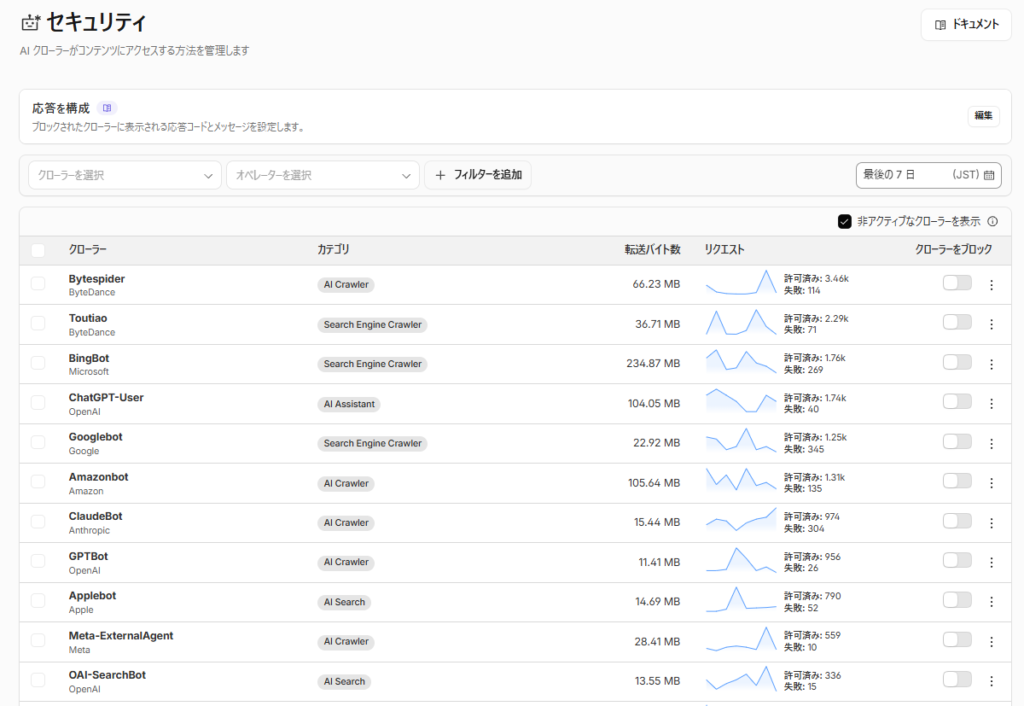The height and width of the screenshot is (706, 1024).
Task: Select the Applebot row checkbox
Action: [38, 601]
